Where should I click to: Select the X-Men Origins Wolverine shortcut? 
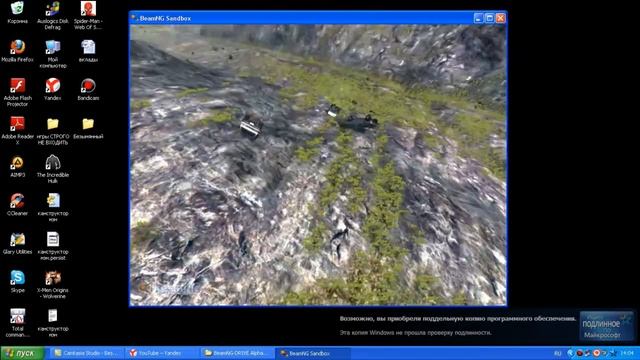(53, 284)
